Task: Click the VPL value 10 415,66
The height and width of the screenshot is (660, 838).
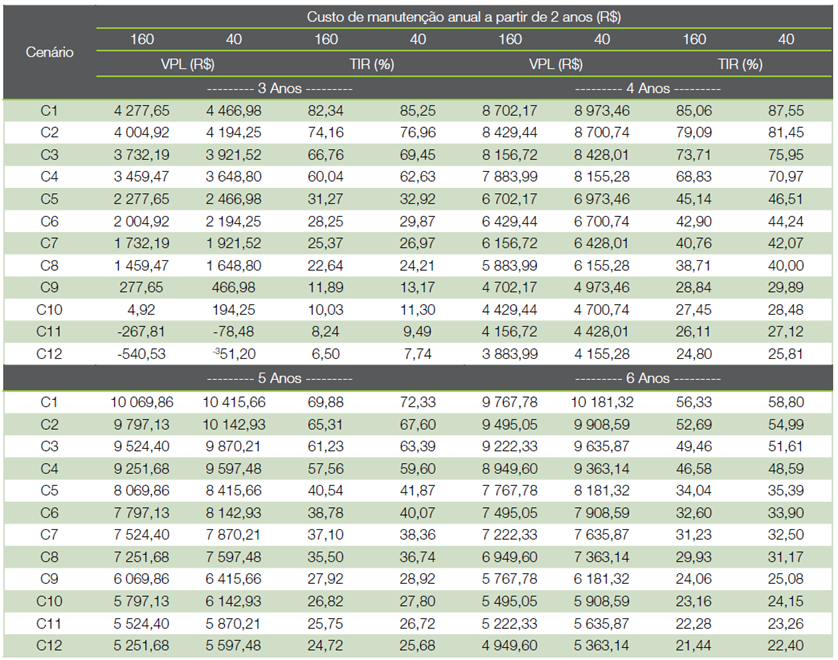Action: pos(234,402)
